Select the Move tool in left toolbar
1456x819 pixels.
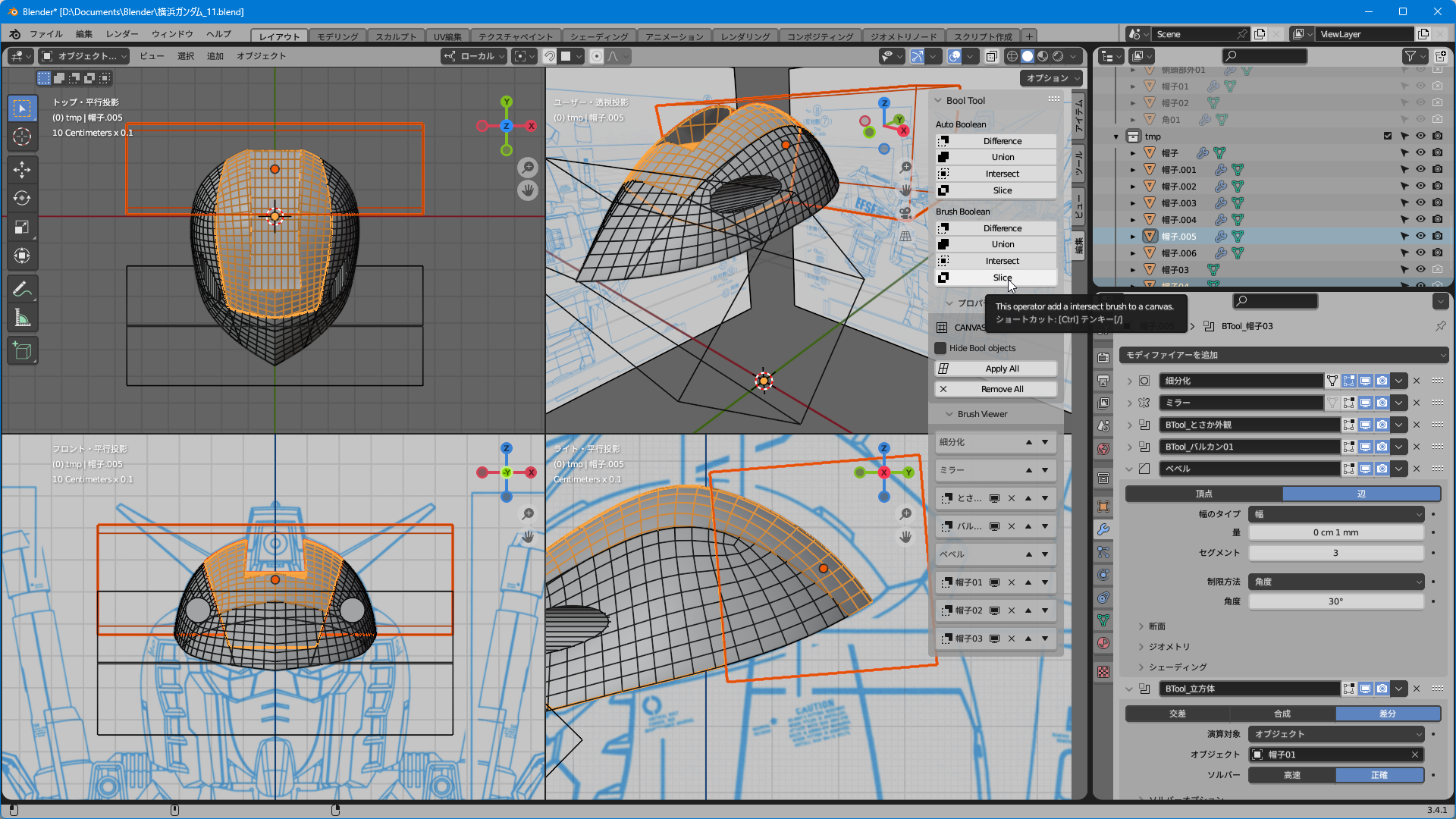[22, 169]
